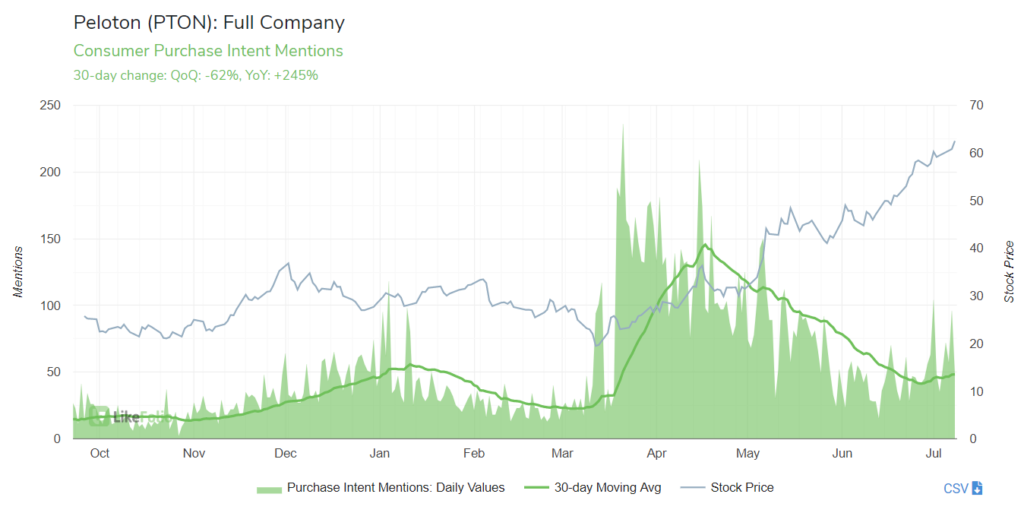Click the green area swatch in the legend
1024x513 pixels.
[269, 489]
